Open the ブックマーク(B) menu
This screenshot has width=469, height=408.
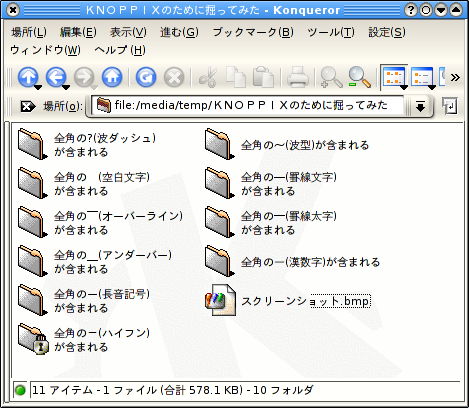click(253, 32)
